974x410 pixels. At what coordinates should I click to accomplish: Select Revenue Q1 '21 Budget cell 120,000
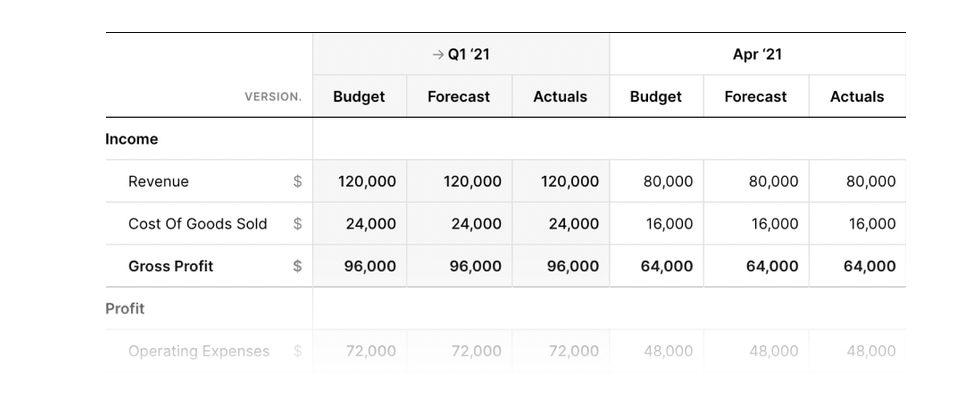[x=360, y=181]
